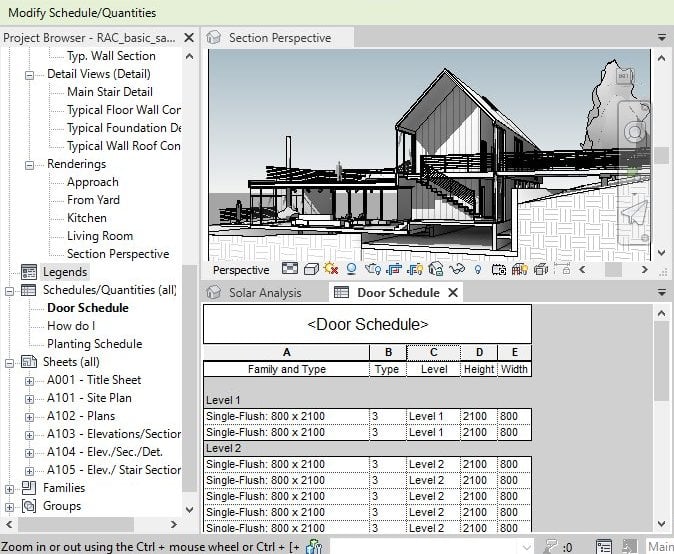The width and height of the screenshot is (674, 554).
Task: Expand the A102 - Plans node
Action: pyautogui.click(x=29, y=417)
